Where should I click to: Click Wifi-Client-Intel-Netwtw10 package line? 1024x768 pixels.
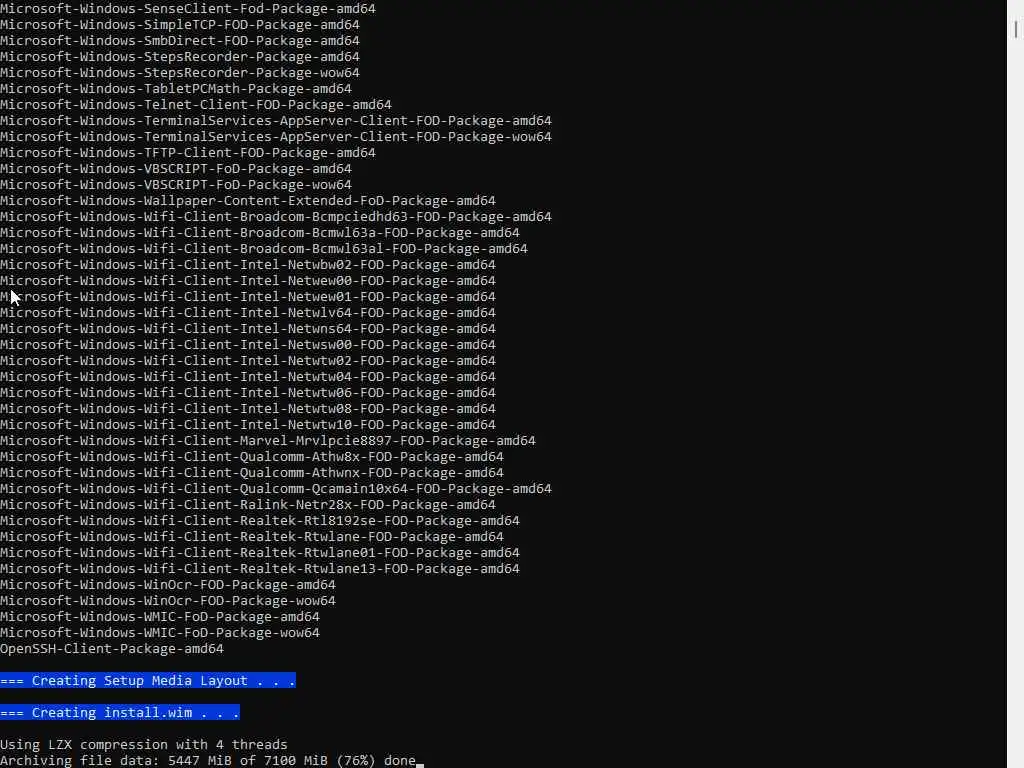point(248,424)
